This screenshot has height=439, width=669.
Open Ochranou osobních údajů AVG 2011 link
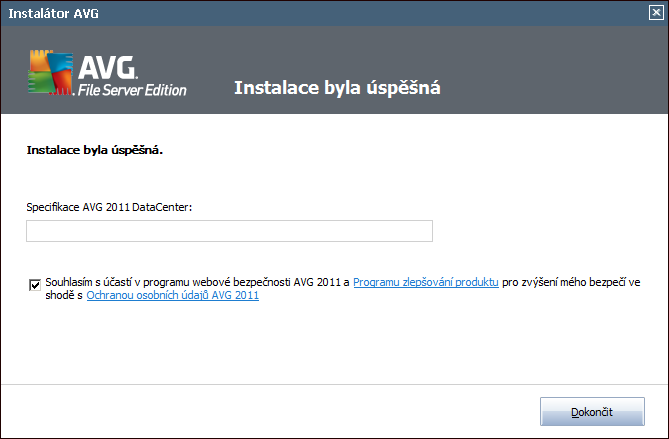[x=173, y=295]
